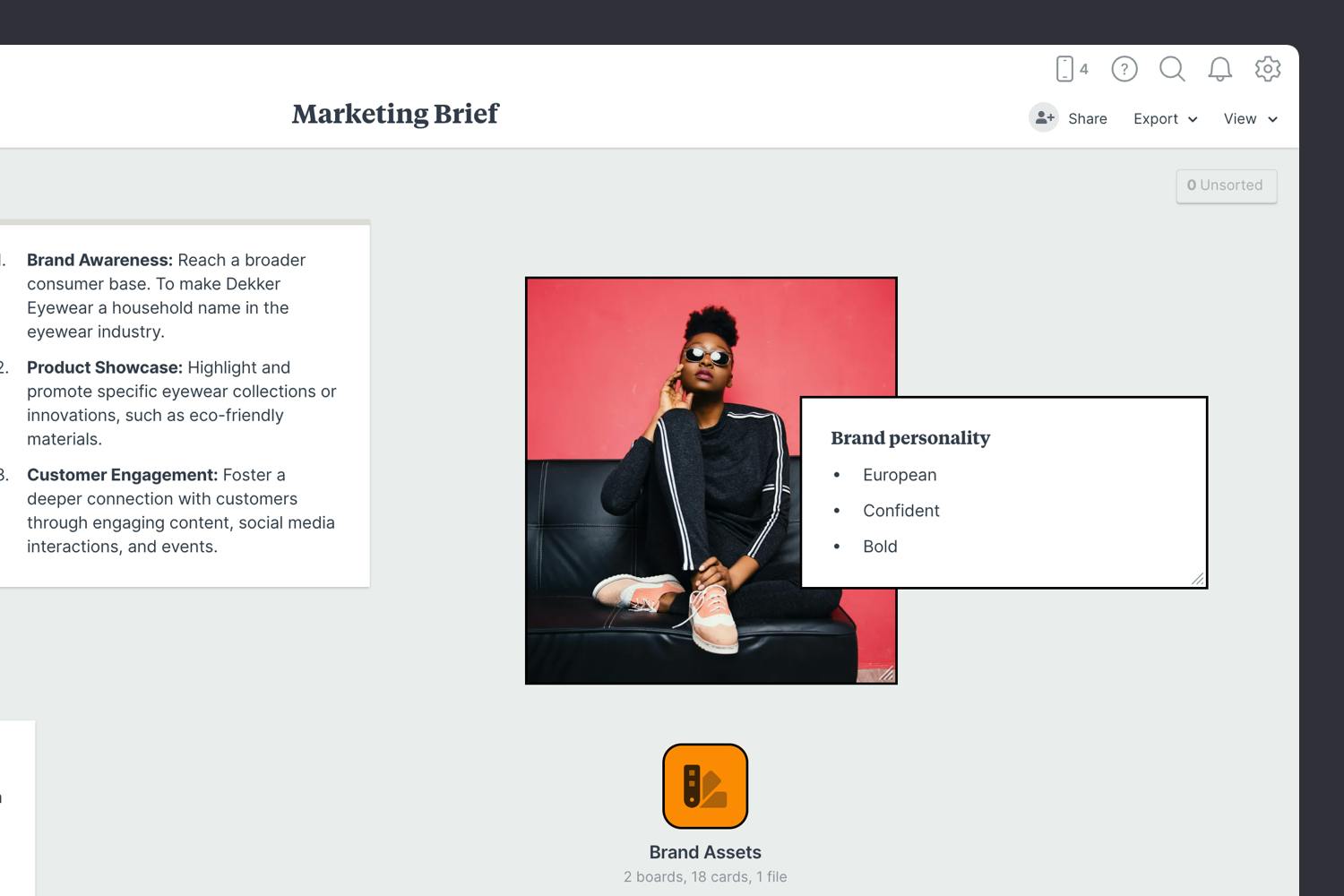
Task: Open the View menu
Action: (1241, 118)
